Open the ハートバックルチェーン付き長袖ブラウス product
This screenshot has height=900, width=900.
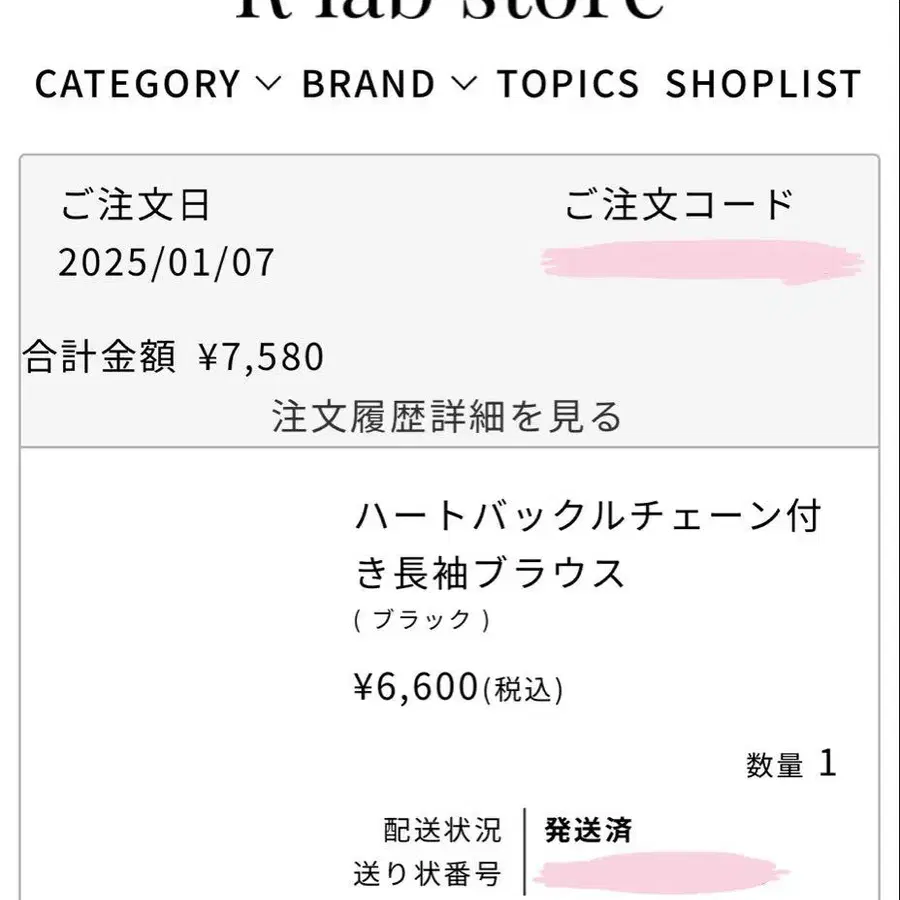(588, 545)
